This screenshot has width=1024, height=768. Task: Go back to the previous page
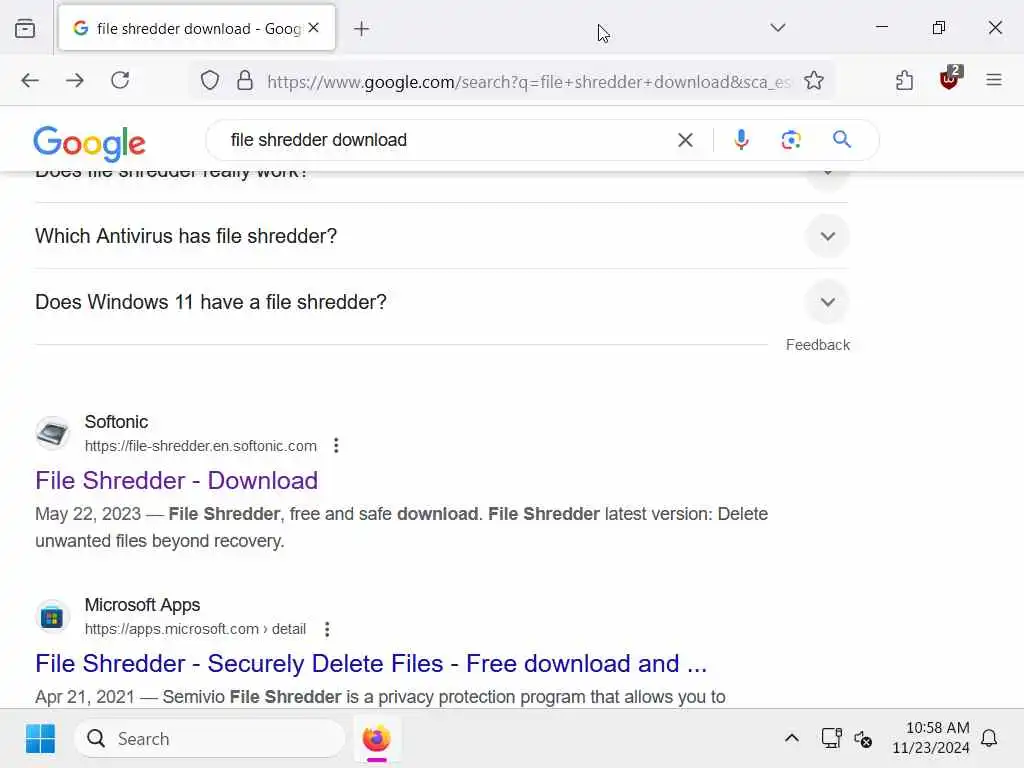pyautogui.click(x=30, y=80)
